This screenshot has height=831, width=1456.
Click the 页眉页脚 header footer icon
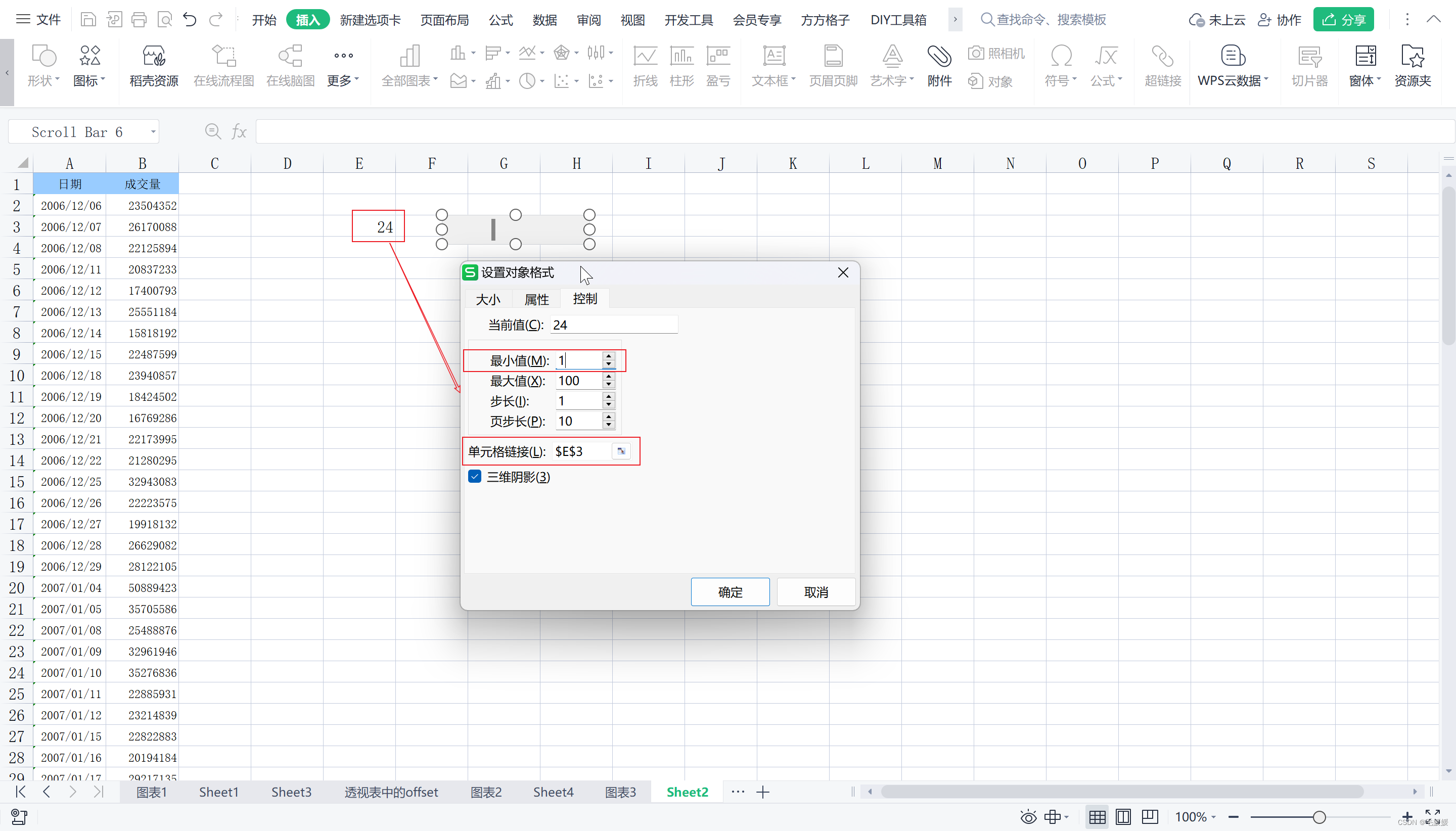(833, 66)
